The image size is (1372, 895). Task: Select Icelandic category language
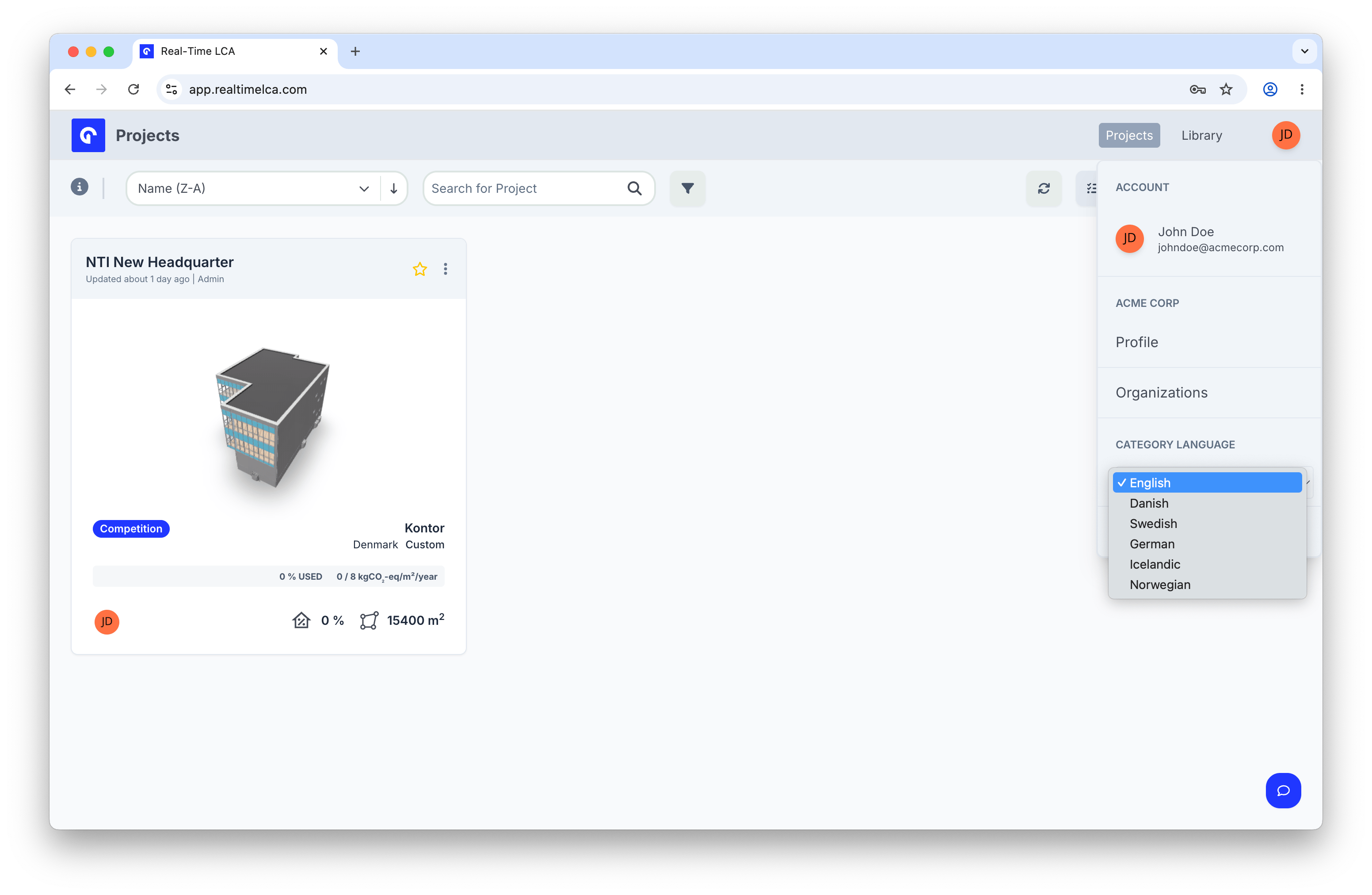pyautogui.click(x=1207, y=564)
